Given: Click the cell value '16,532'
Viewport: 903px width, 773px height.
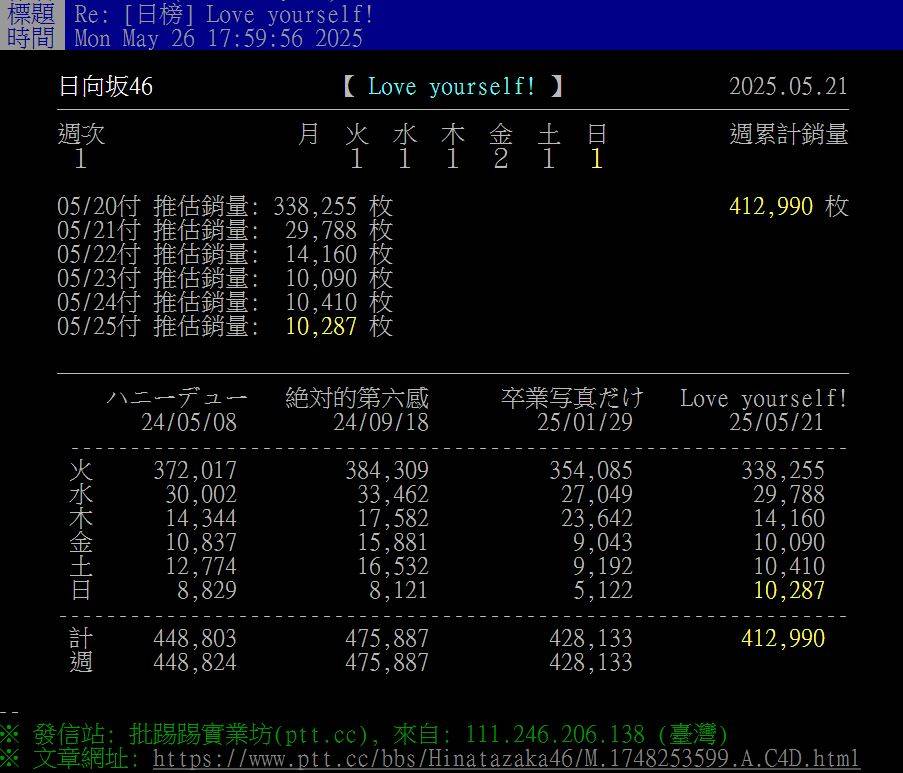Looking at the screenshot, I should point(393,566).
